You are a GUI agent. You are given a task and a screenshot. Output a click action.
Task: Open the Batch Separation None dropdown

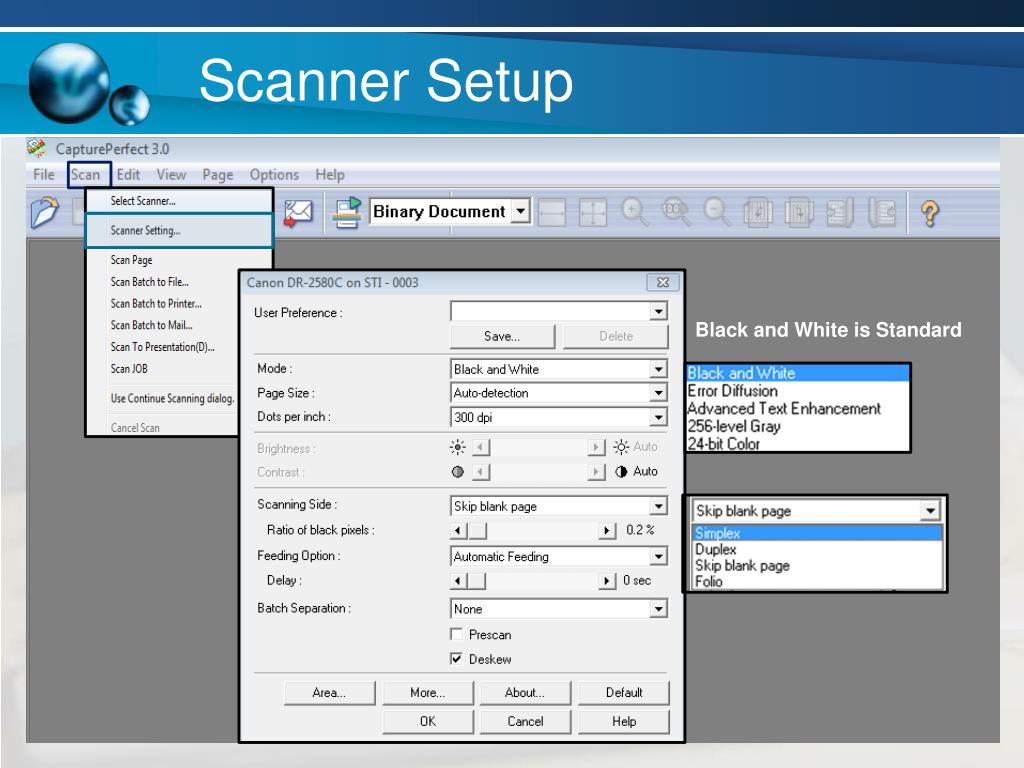pos(658,609)
